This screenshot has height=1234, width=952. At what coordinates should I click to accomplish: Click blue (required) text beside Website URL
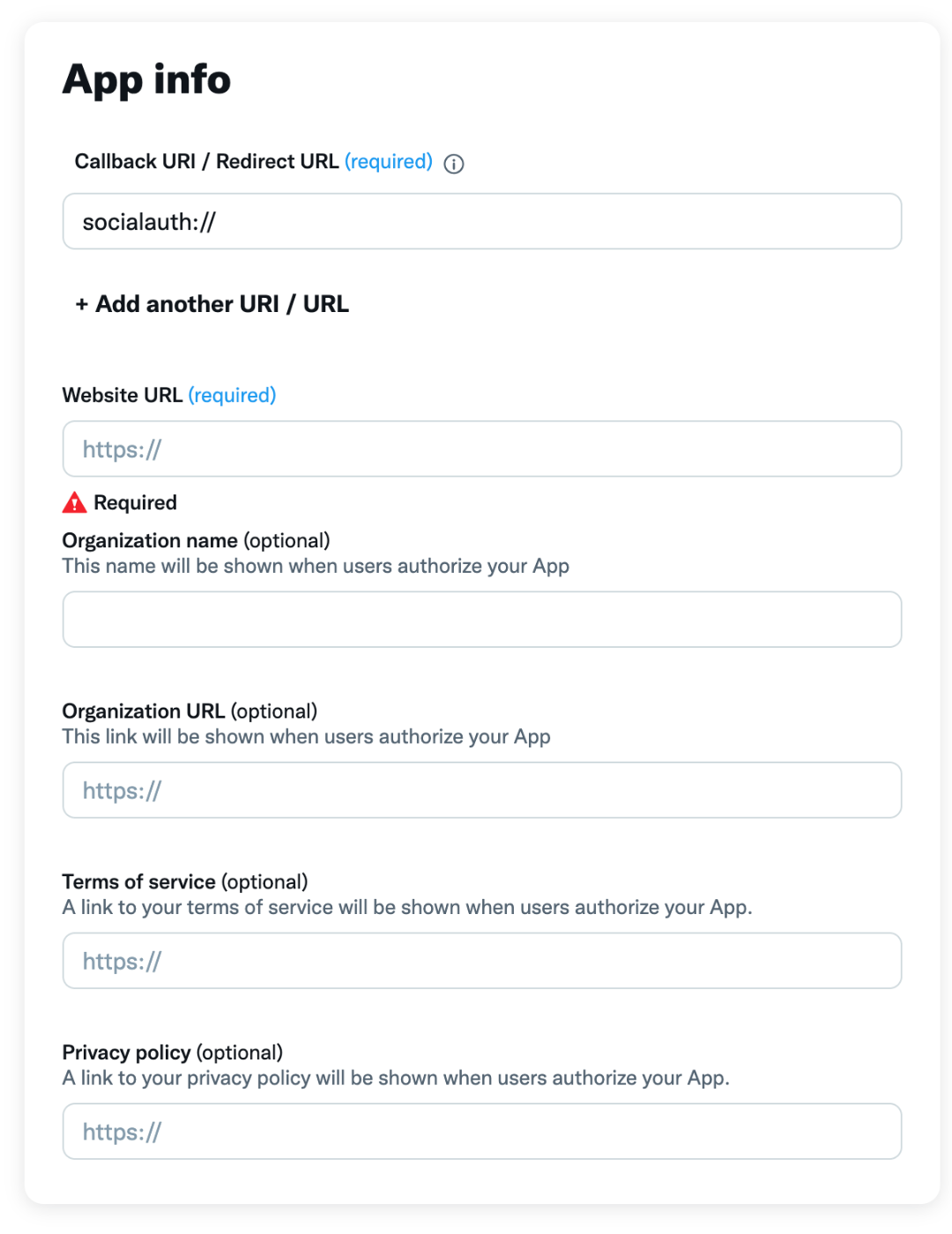(232, 396)
